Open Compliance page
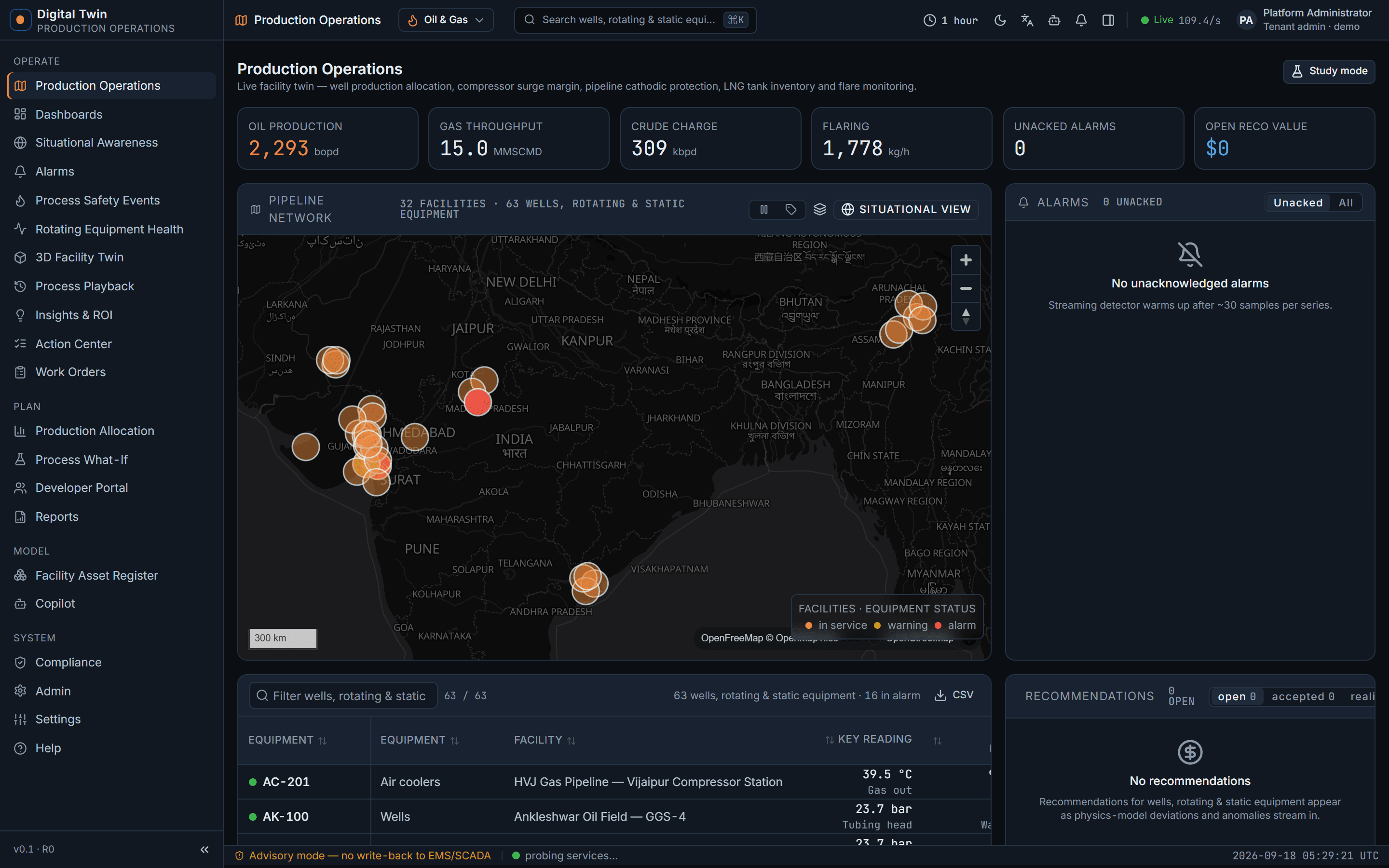The width and height of the screenshot is (1389, 868). tap(111, 662)
